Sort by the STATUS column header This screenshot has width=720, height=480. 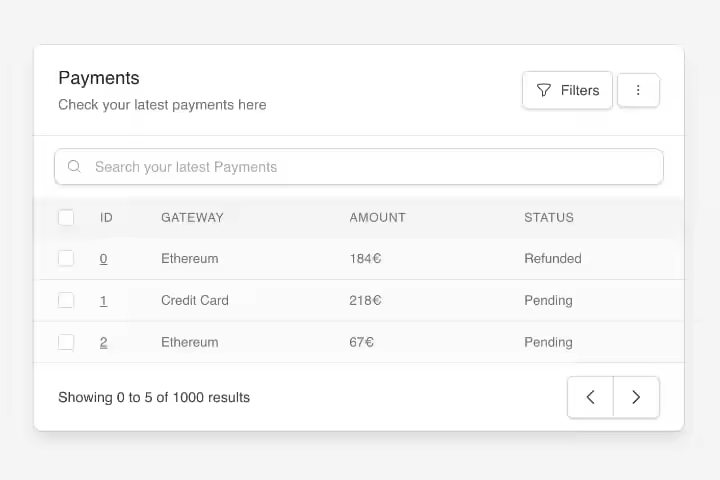(x=549, y=217)
